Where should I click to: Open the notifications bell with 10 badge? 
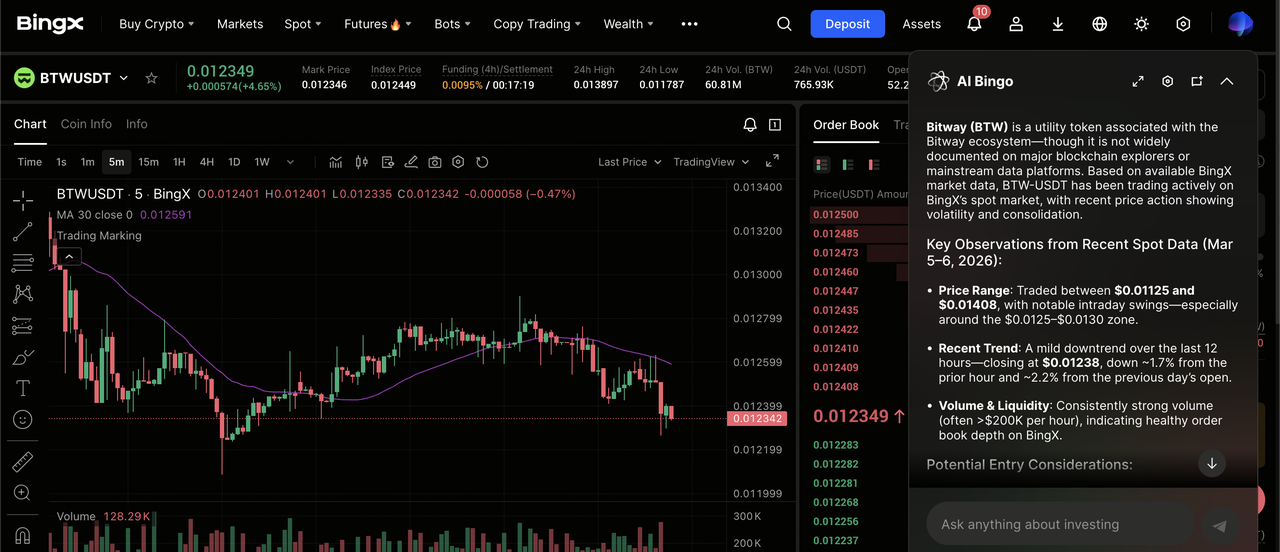[974, 24]
